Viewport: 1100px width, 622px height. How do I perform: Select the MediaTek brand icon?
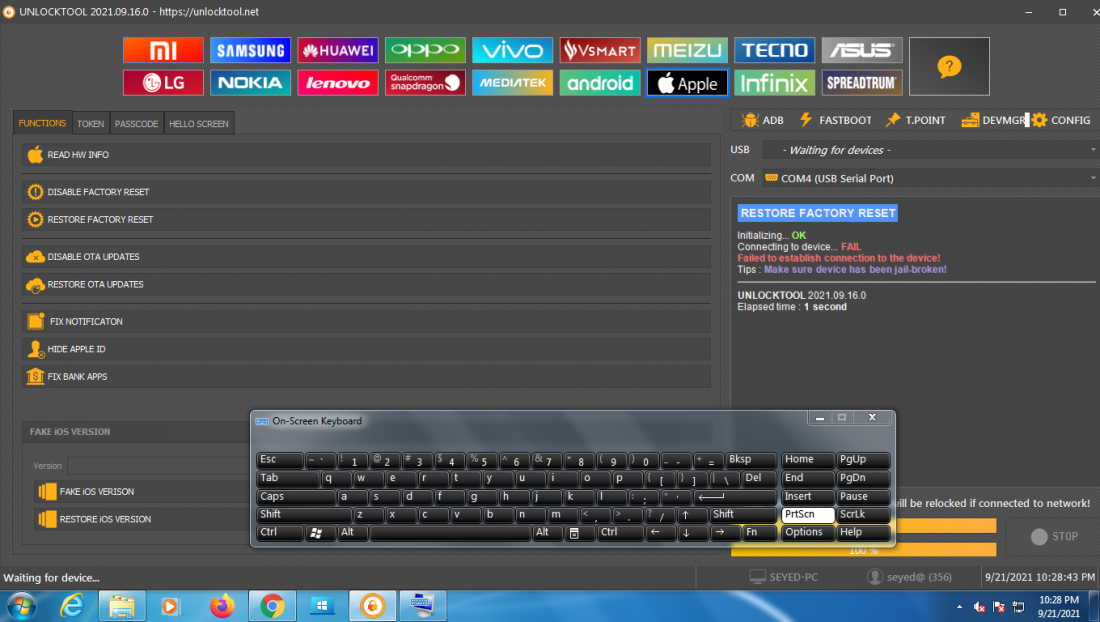pos(513,83)
